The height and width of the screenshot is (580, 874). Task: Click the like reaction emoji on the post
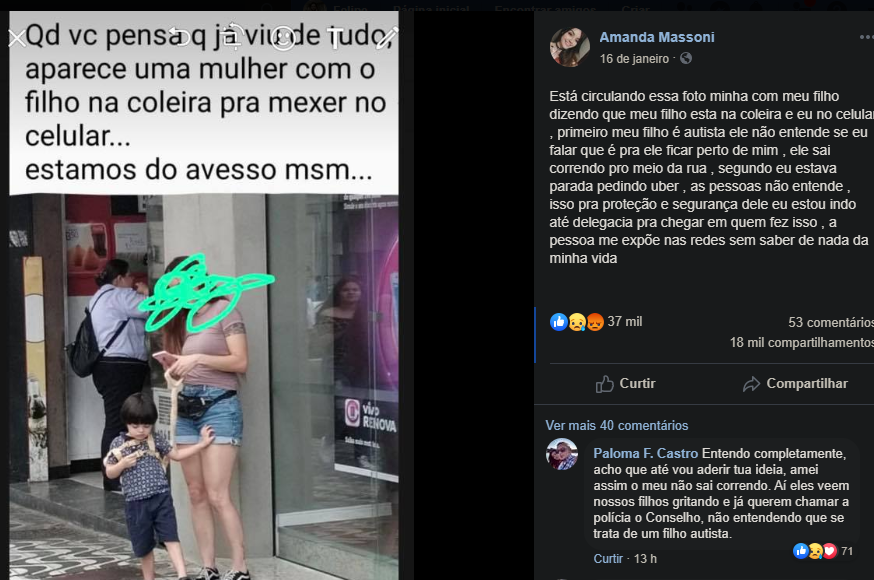(559, 321)
